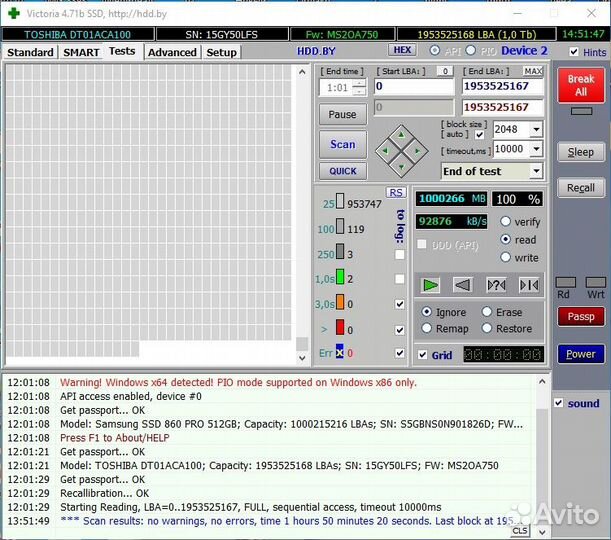Click the CLS clear log button
This screenshot has height=540, width=611.
click(520, 531)
